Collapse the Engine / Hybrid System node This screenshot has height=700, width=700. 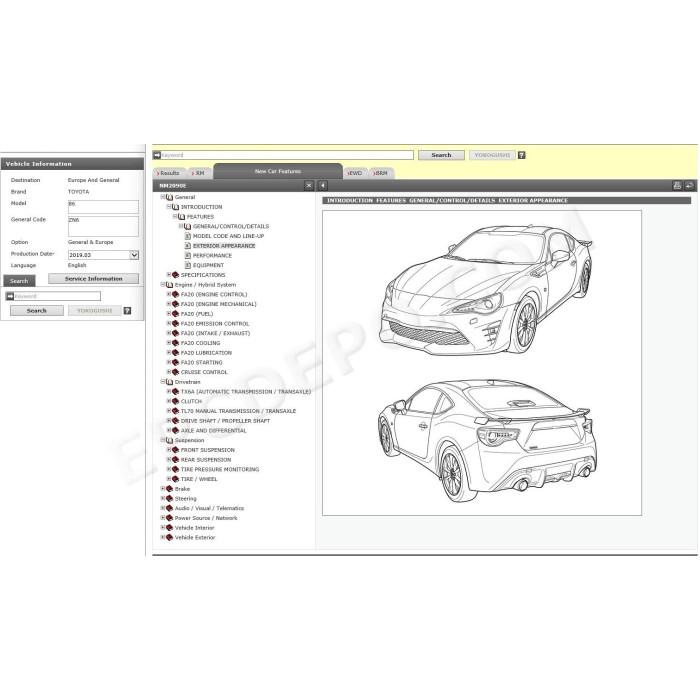coord(162,284)
